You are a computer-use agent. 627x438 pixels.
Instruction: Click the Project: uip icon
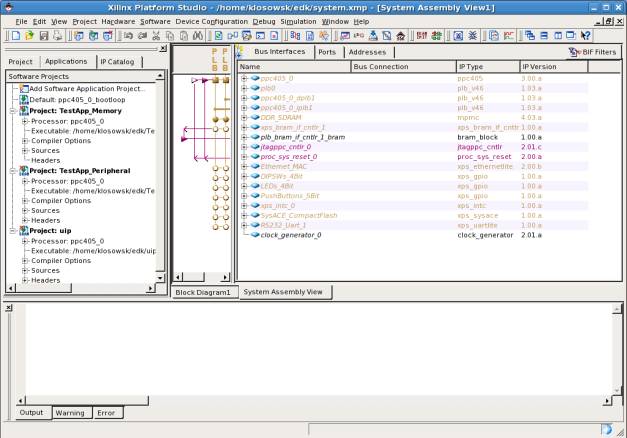click(22, 230)
